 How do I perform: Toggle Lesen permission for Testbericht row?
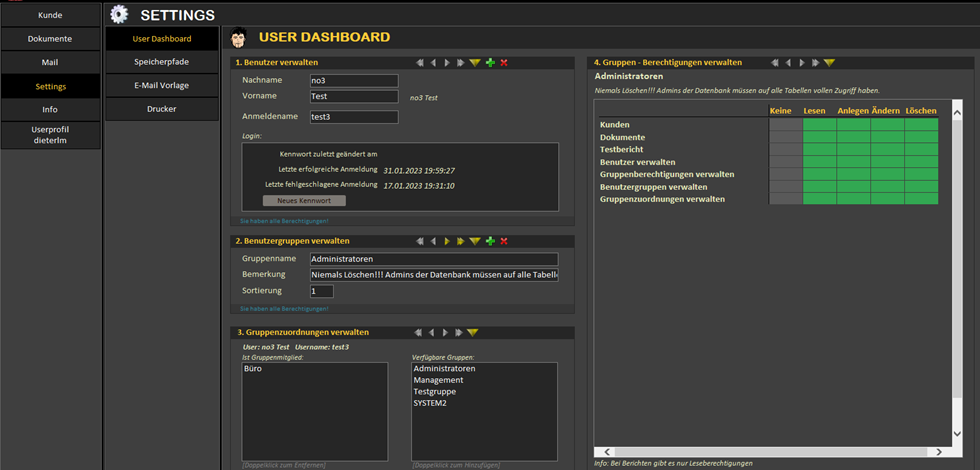click(819, 150)
